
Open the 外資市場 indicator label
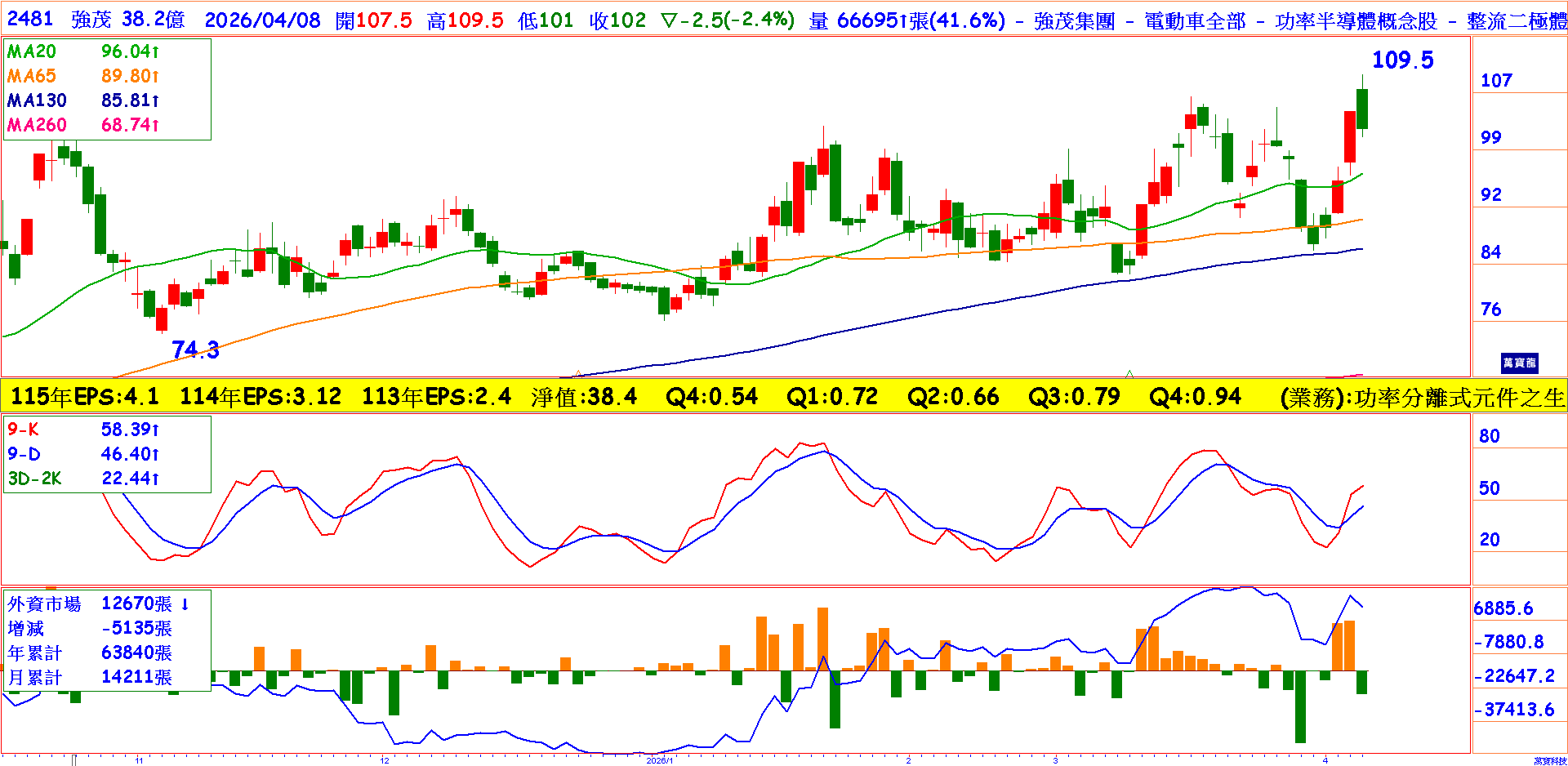44,604
